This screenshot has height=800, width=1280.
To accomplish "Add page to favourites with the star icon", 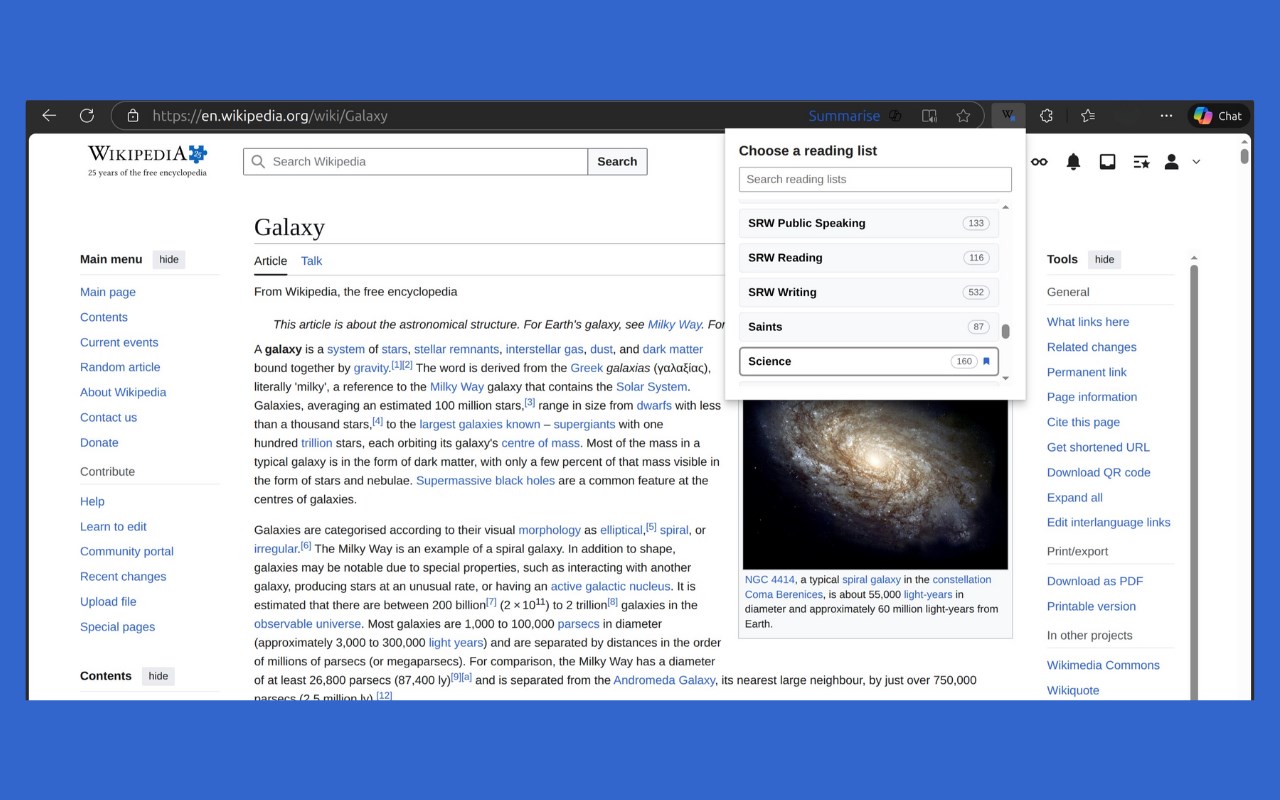I will pyautogui.click(x=963, y=116).
